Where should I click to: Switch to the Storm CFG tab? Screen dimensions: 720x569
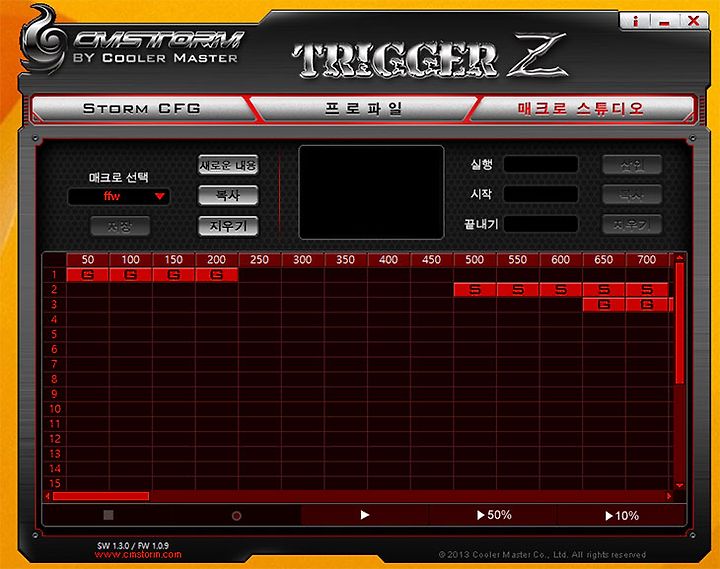coord(141,109)
